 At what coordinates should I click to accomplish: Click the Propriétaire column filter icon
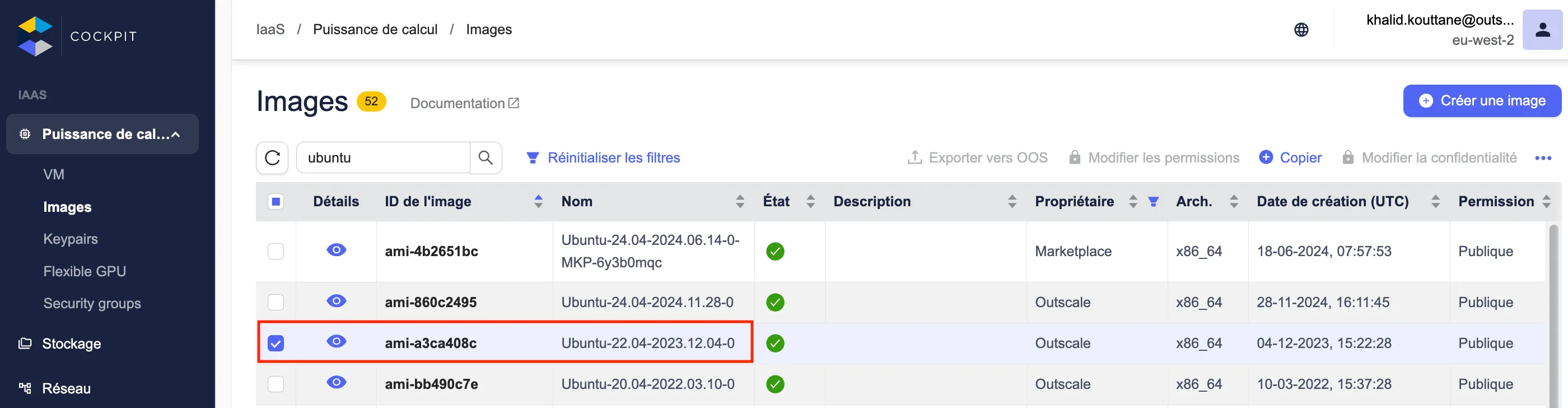tap(1153, 202)
